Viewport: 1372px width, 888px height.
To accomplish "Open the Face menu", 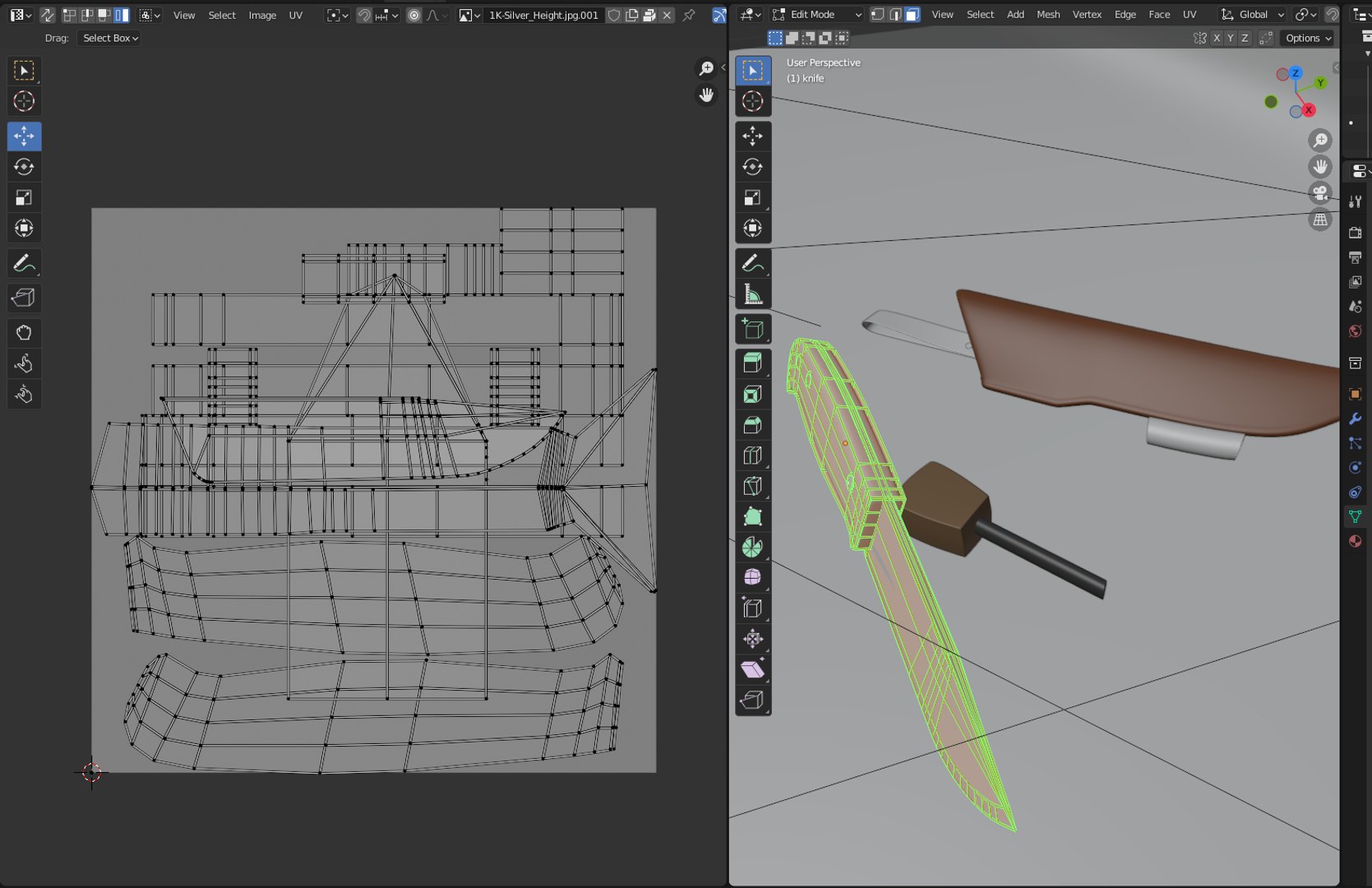I will tap(1159, 14).
